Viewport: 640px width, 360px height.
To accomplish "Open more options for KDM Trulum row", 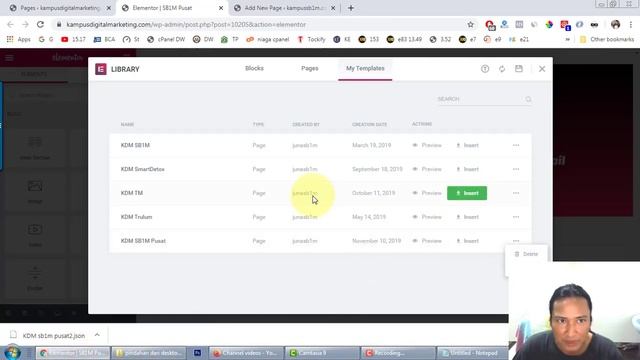I will 516,217.
